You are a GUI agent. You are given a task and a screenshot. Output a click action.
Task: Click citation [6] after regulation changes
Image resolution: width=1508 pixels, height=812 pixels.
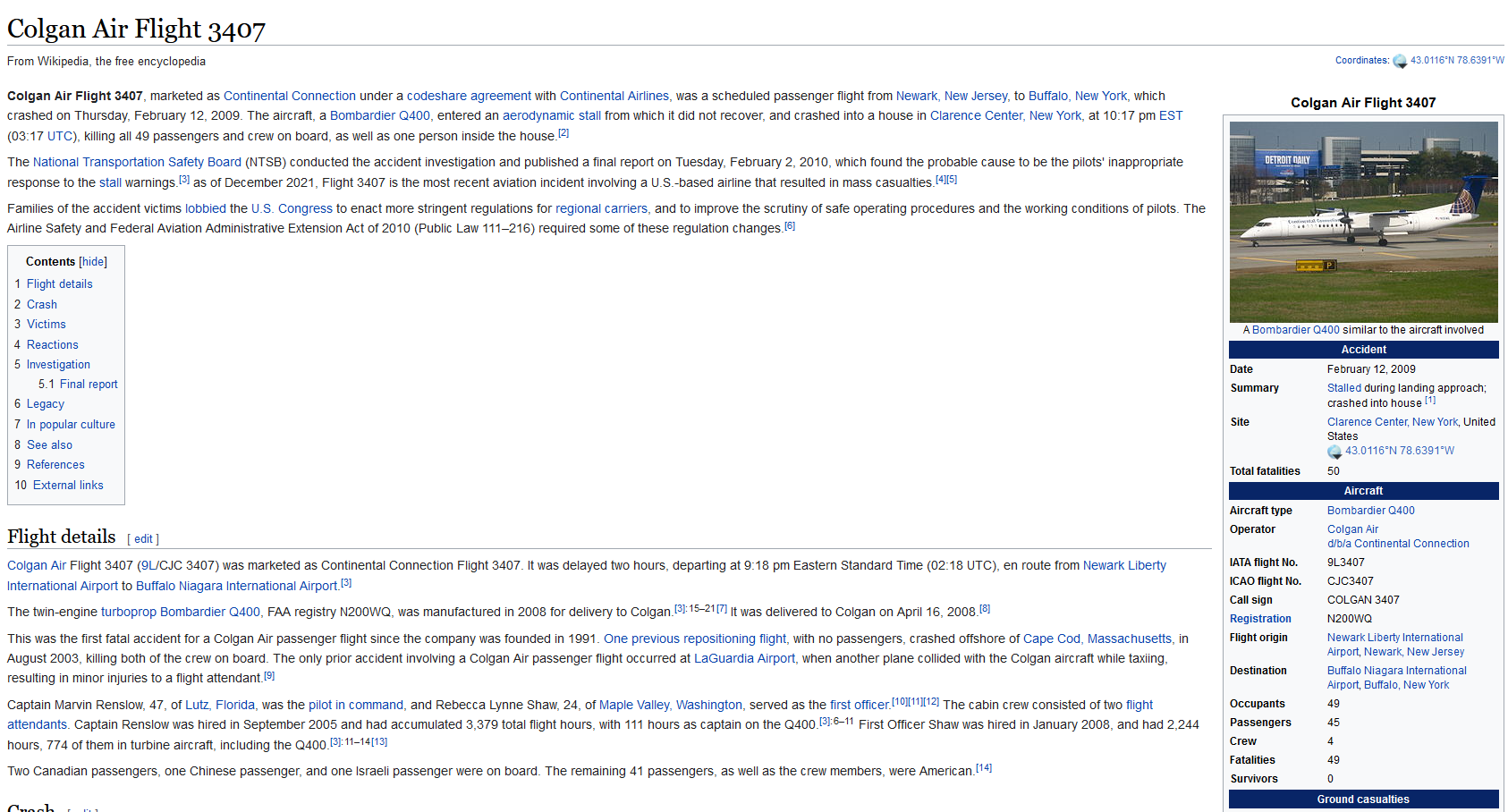(x=790, y=226)
